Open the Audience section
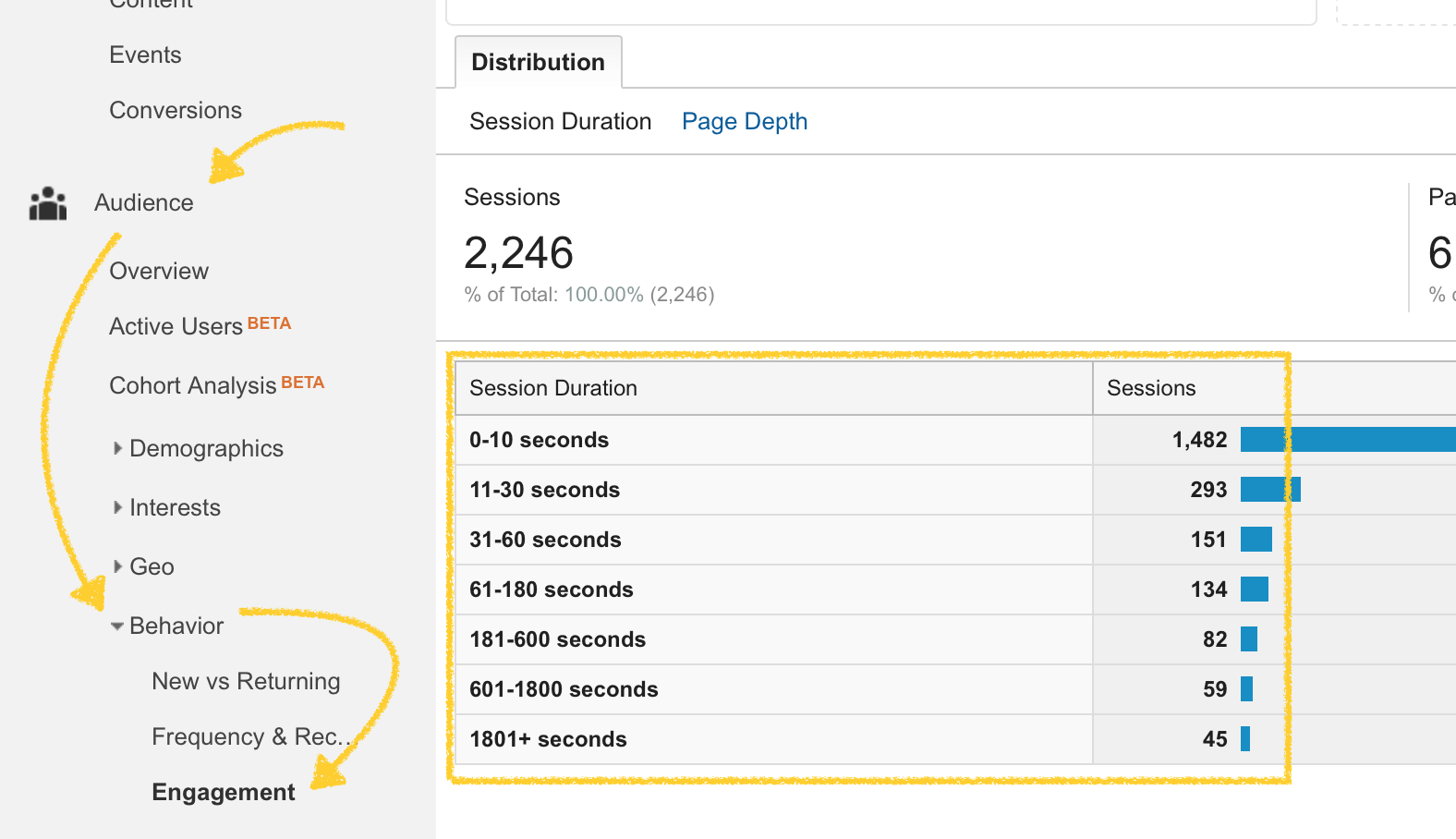The image size is (1456, 839). pyautogui.click(x=144, y=202)
